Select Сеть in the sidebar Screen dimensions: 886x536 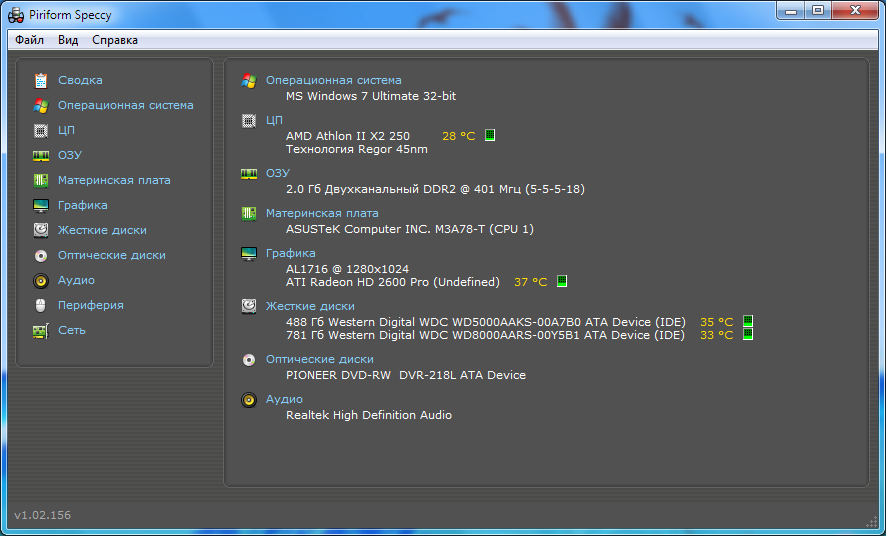[72, 330]
